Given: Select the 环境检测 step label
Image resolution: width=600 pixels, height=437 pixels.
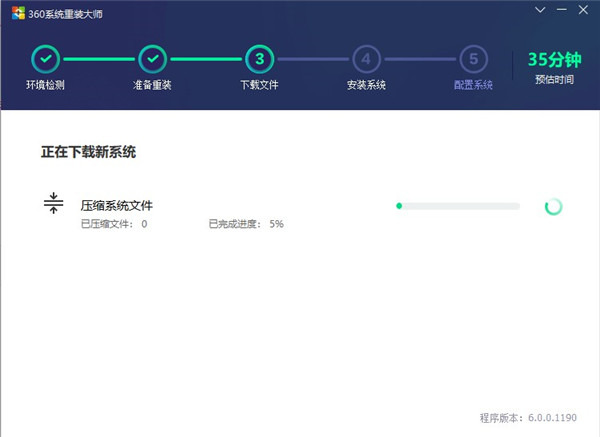Looking at the screenshot, I should [45, 85].
